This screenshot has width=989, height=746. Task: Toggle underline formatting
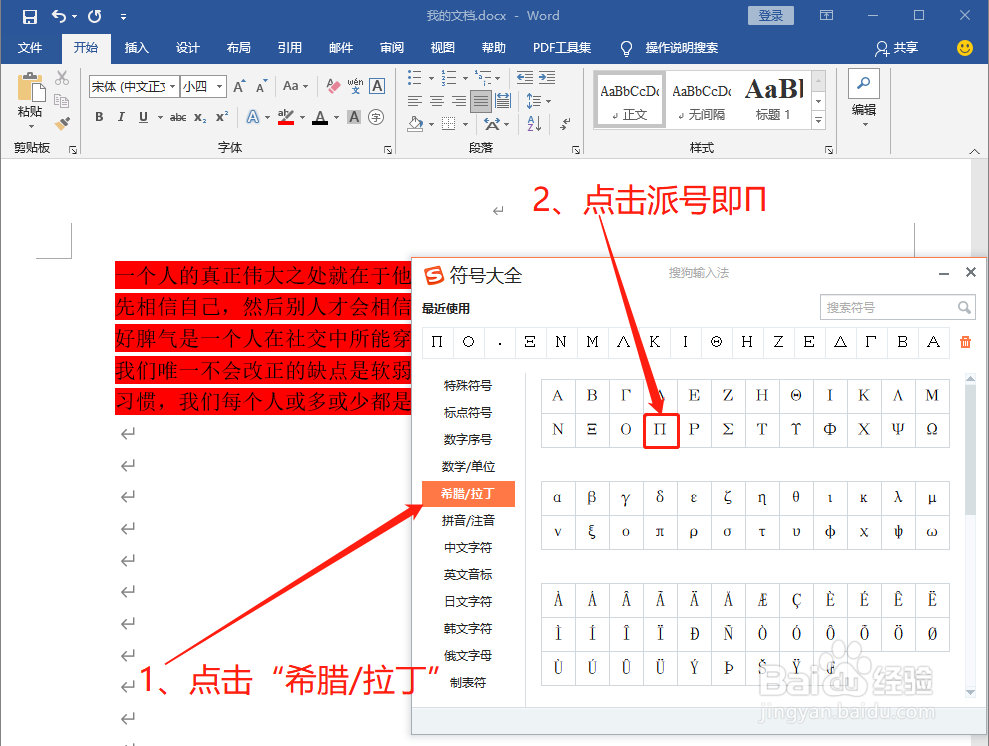point(143,117)
